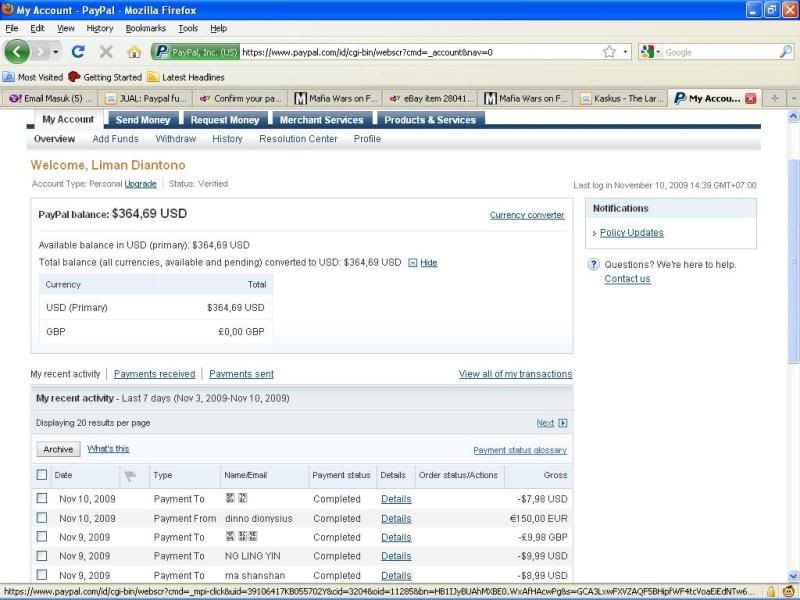Go to the Add Funds submenu
Image resolution: width=800 pixels, height=600 pixels.
[x=115, y=139]
